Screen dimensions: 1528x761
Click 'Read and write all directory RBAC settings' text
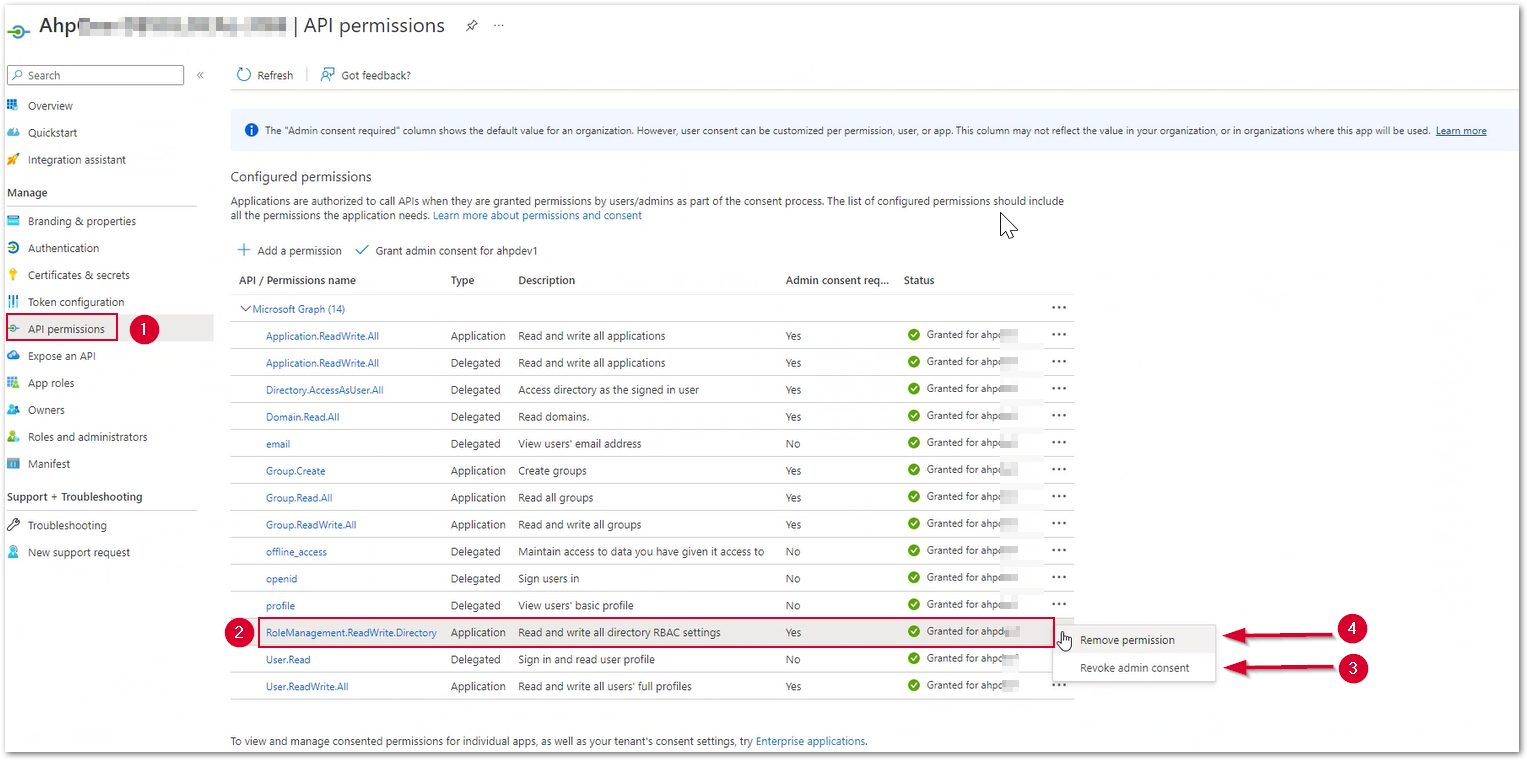point(619,633)
